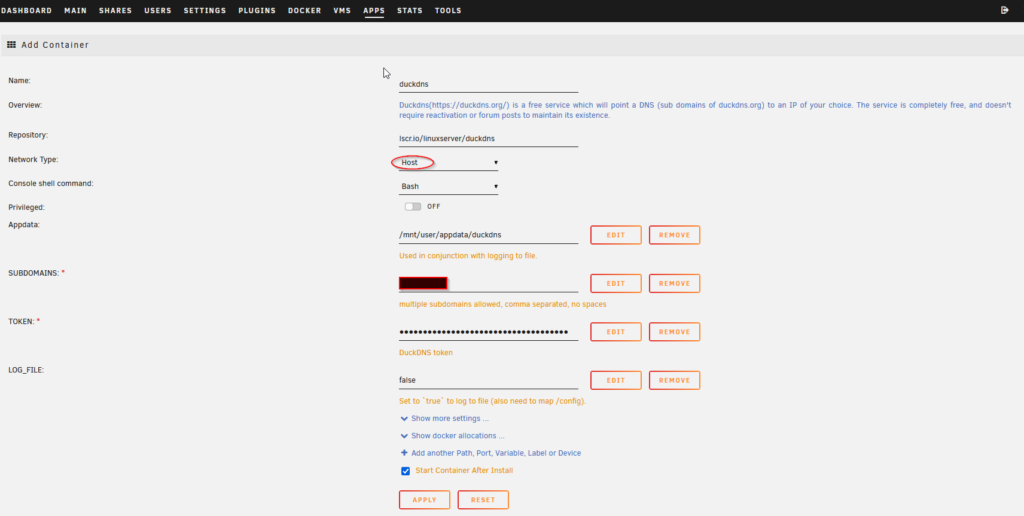The width and height of the screenshot is (1024, 516).
Task: Click the grid icon beside Add Container
Action: tap(12, 45)
